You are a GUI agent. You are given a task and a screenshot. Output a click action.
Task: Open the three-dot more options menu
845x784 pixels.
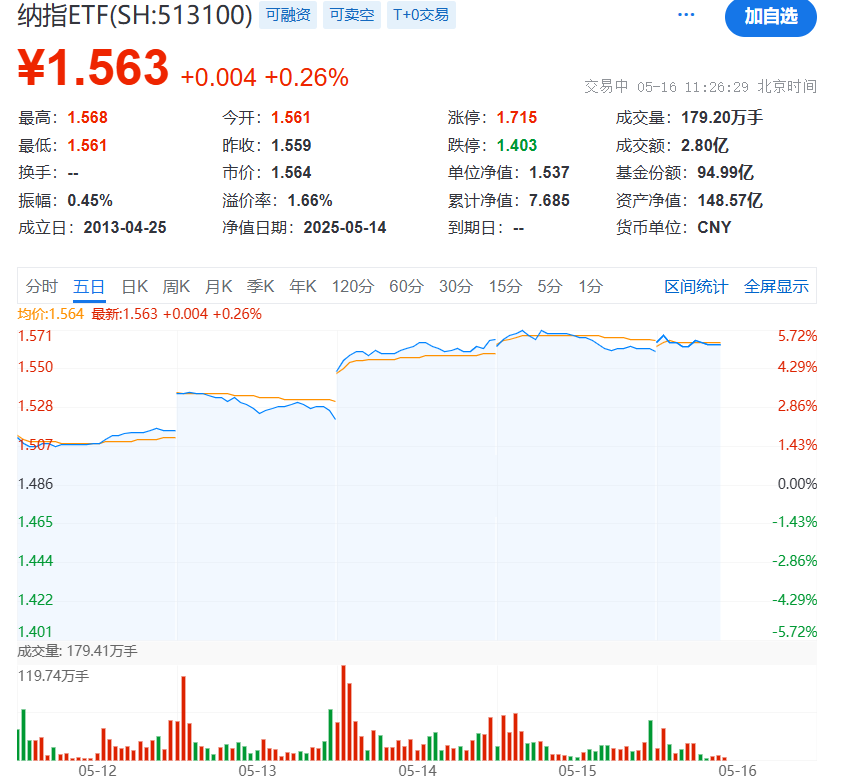coord(685,15)
